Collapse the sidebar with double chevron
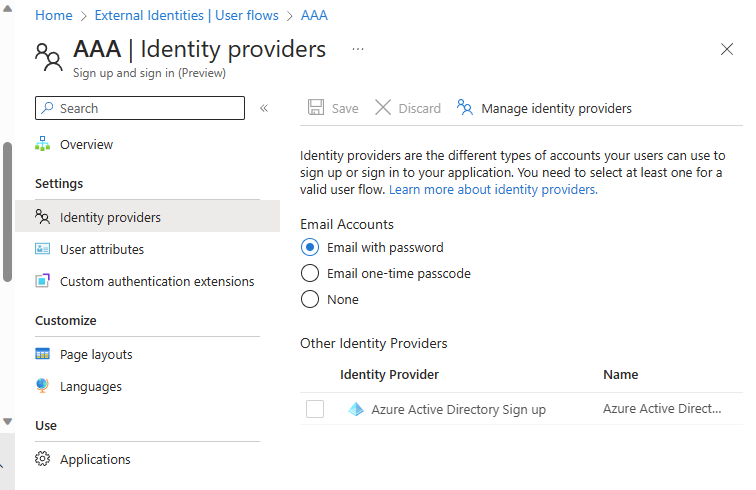Image resolution: width=756 pixels, height=490 pixels. tap(264, 108)
